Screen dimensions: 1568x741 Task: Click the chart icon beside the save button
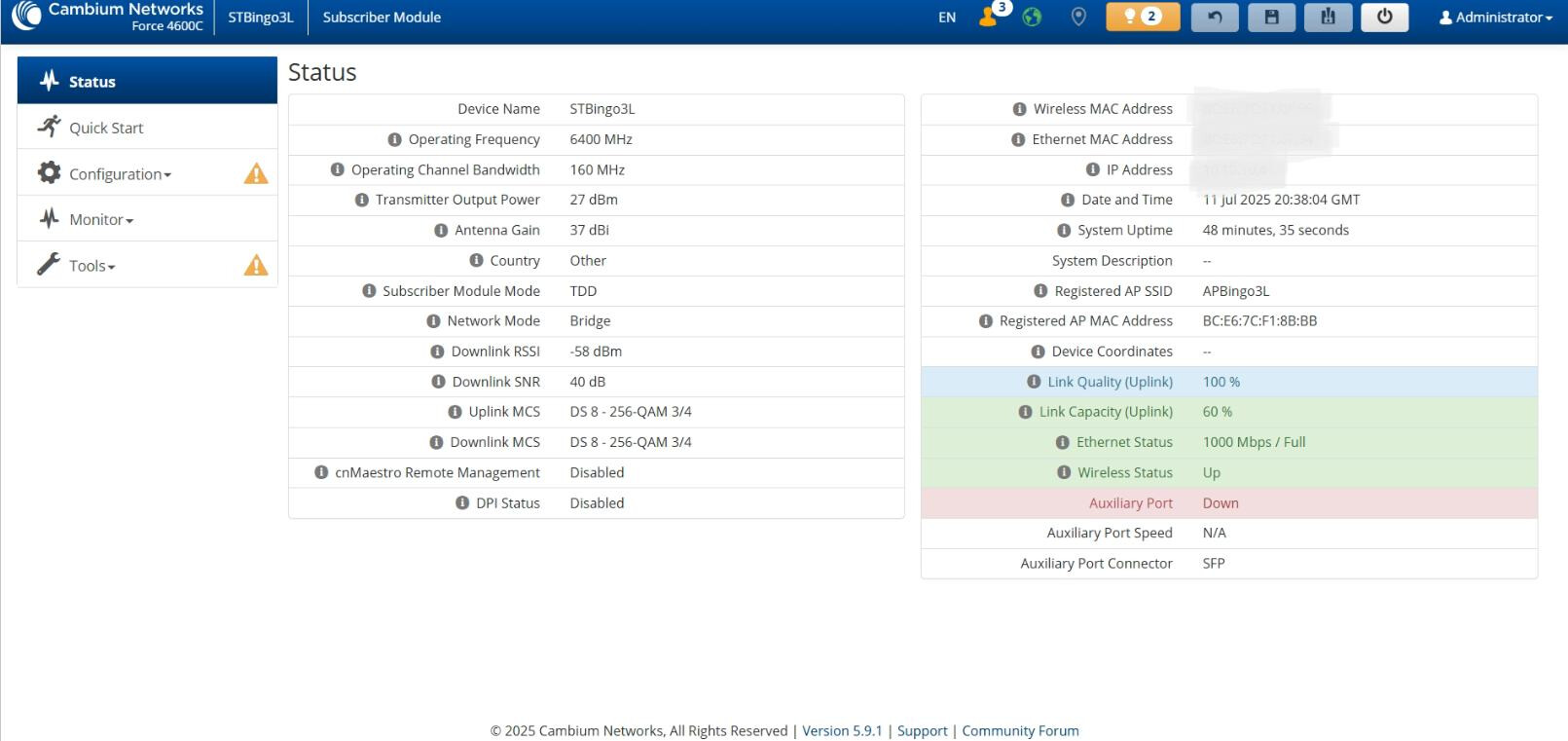(1328, 17)
